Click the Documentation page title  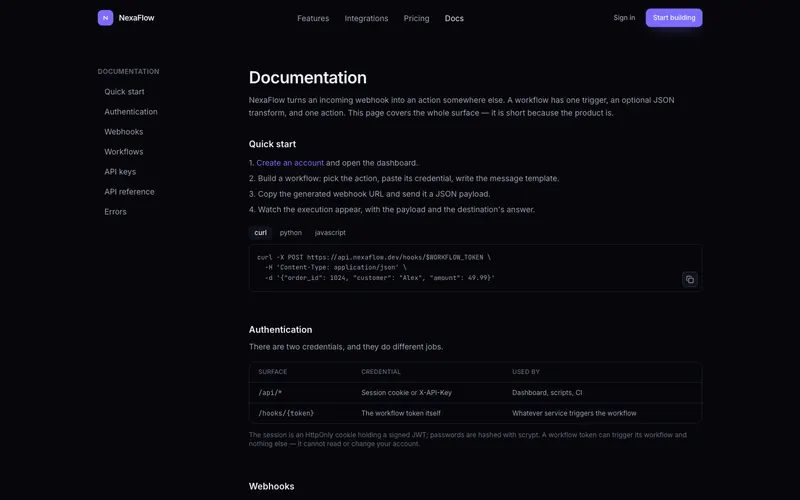click(308, 78)
